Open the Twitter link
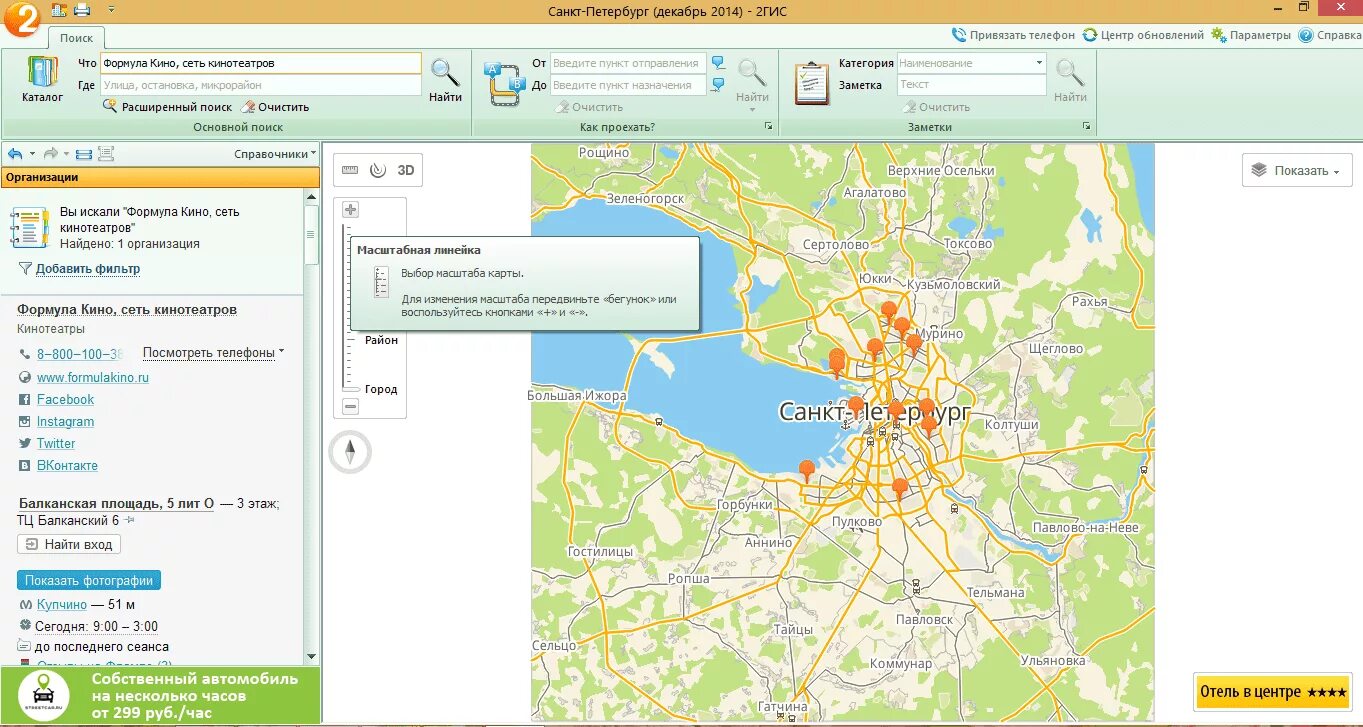 pyautogui.click(x=56, y=444)
